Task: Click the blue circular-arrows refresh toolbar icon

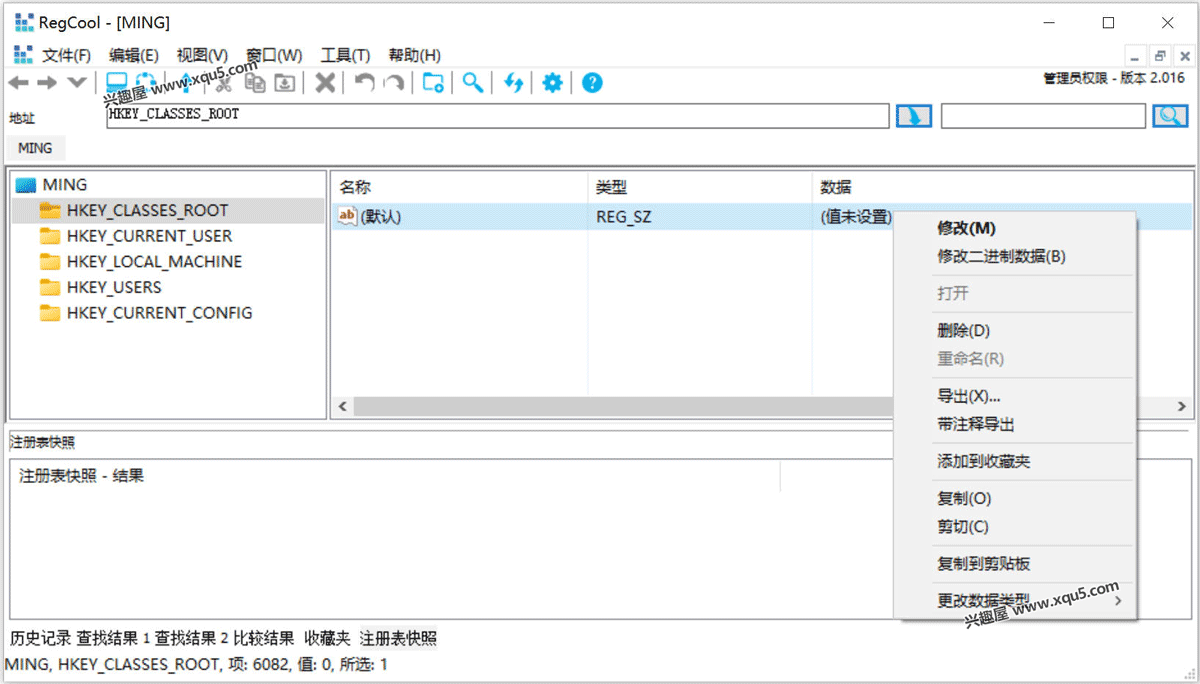Action: point(147,83)
